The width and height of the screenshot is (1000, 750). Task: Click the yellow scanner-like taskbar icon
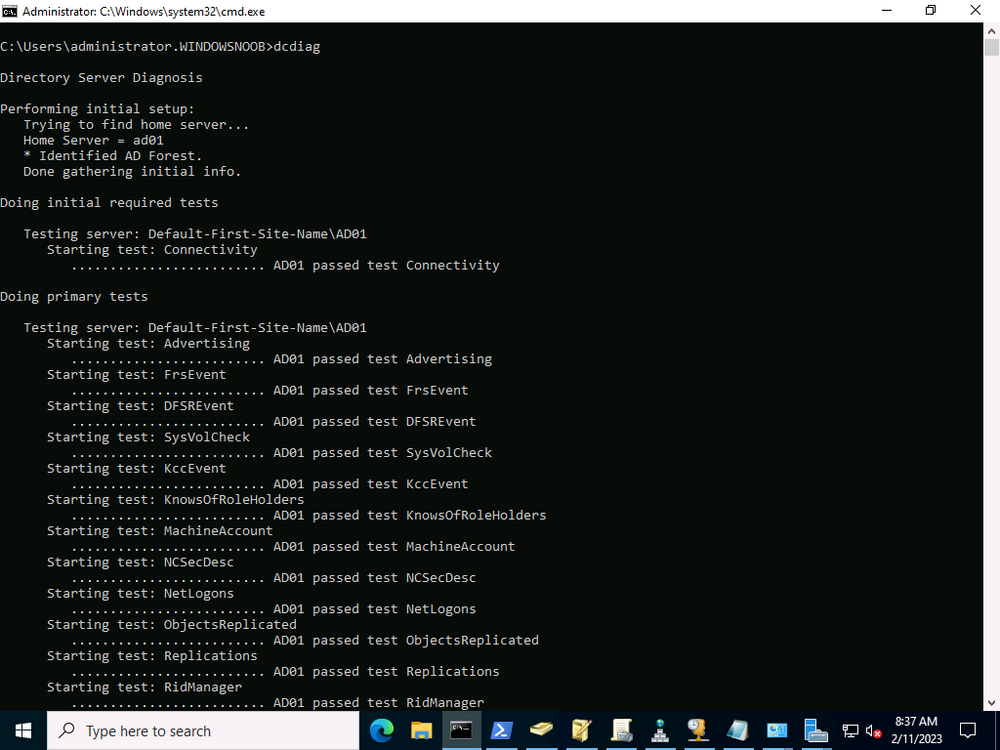pyautogui.click(x=541, y=730)
